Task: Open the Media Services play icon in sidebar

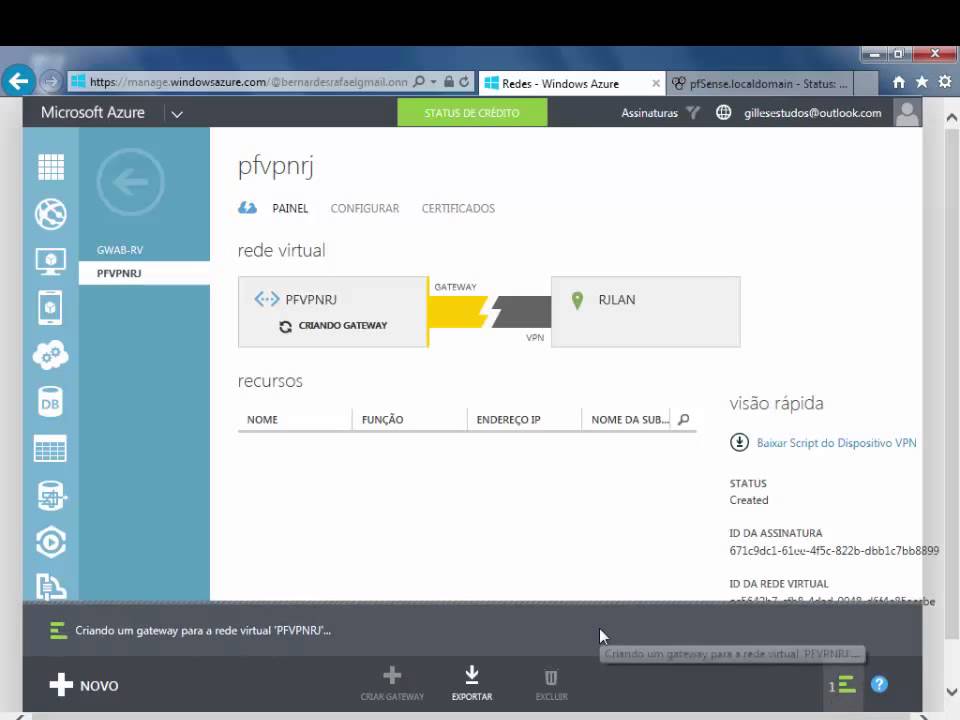Action: tap(51, 542)
